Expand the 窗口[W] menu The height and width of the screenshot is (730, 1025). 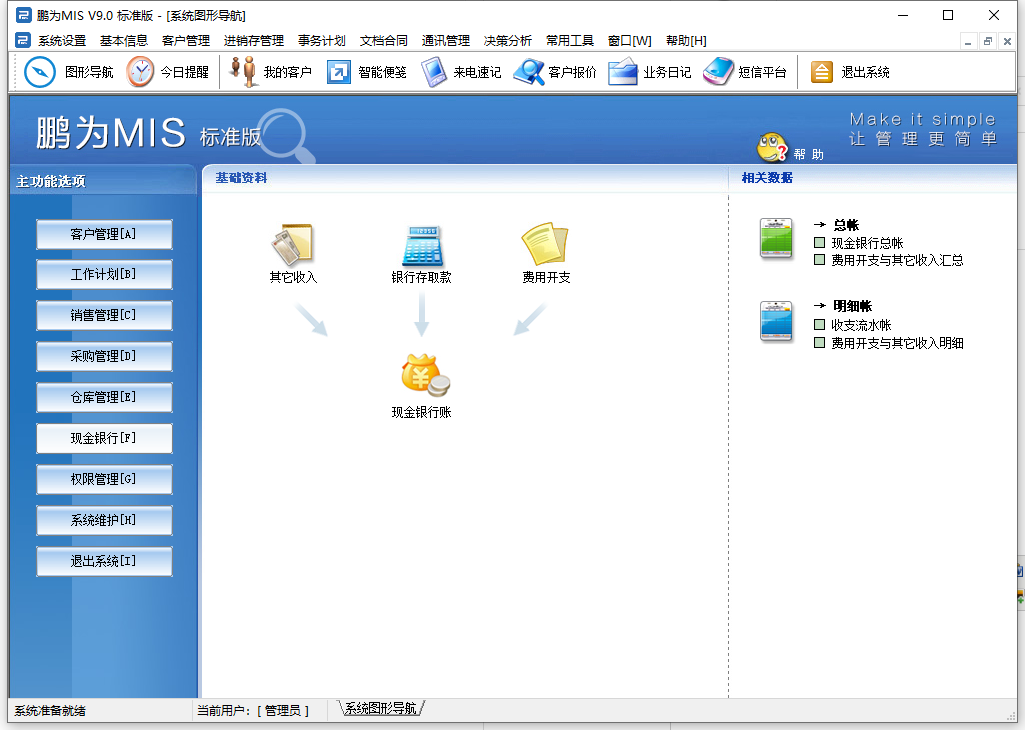click(x=629, y=41)
